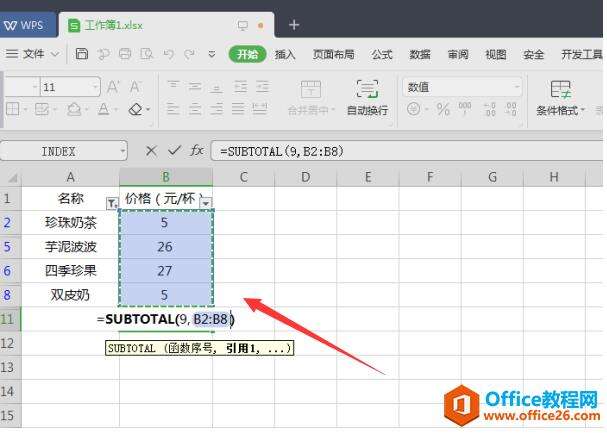Open insert function fx dialog

pyautogui.click(x=197, y=150)
